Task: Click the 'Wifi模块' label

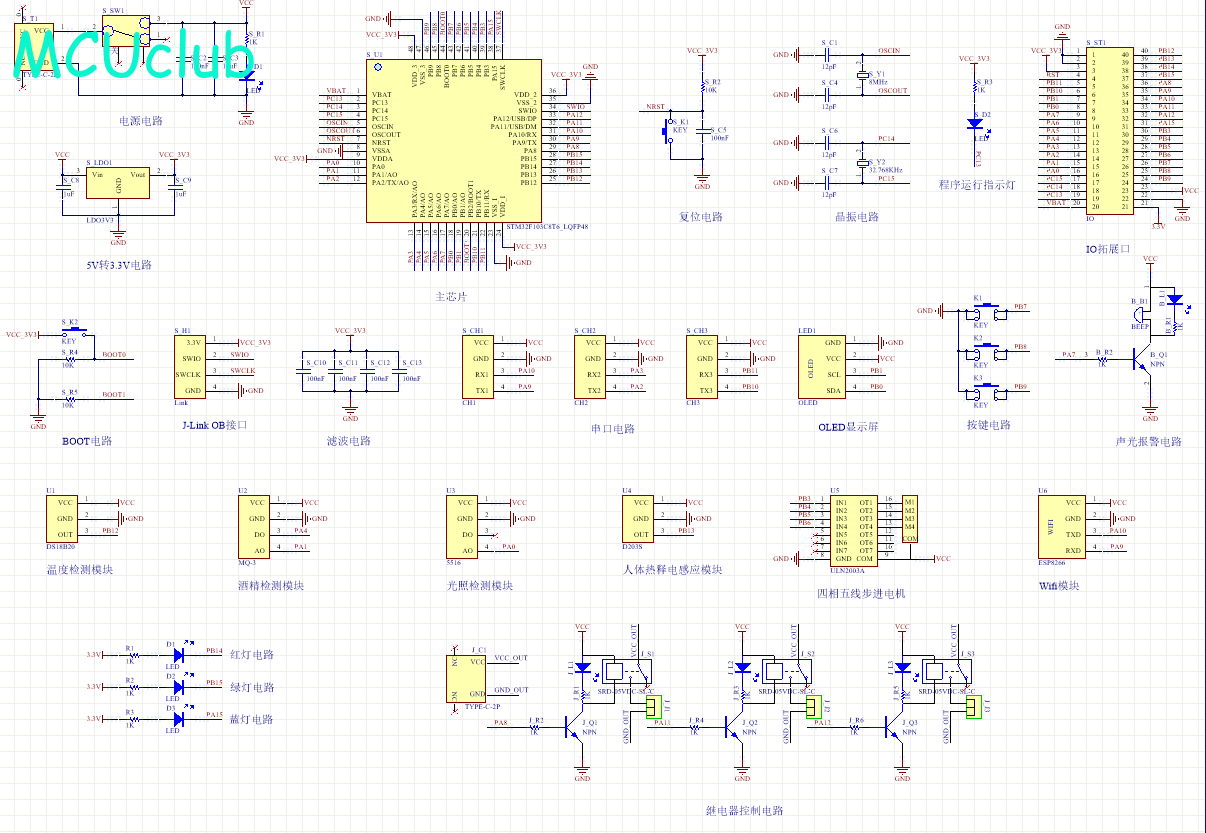Action: coord(1059,585)
